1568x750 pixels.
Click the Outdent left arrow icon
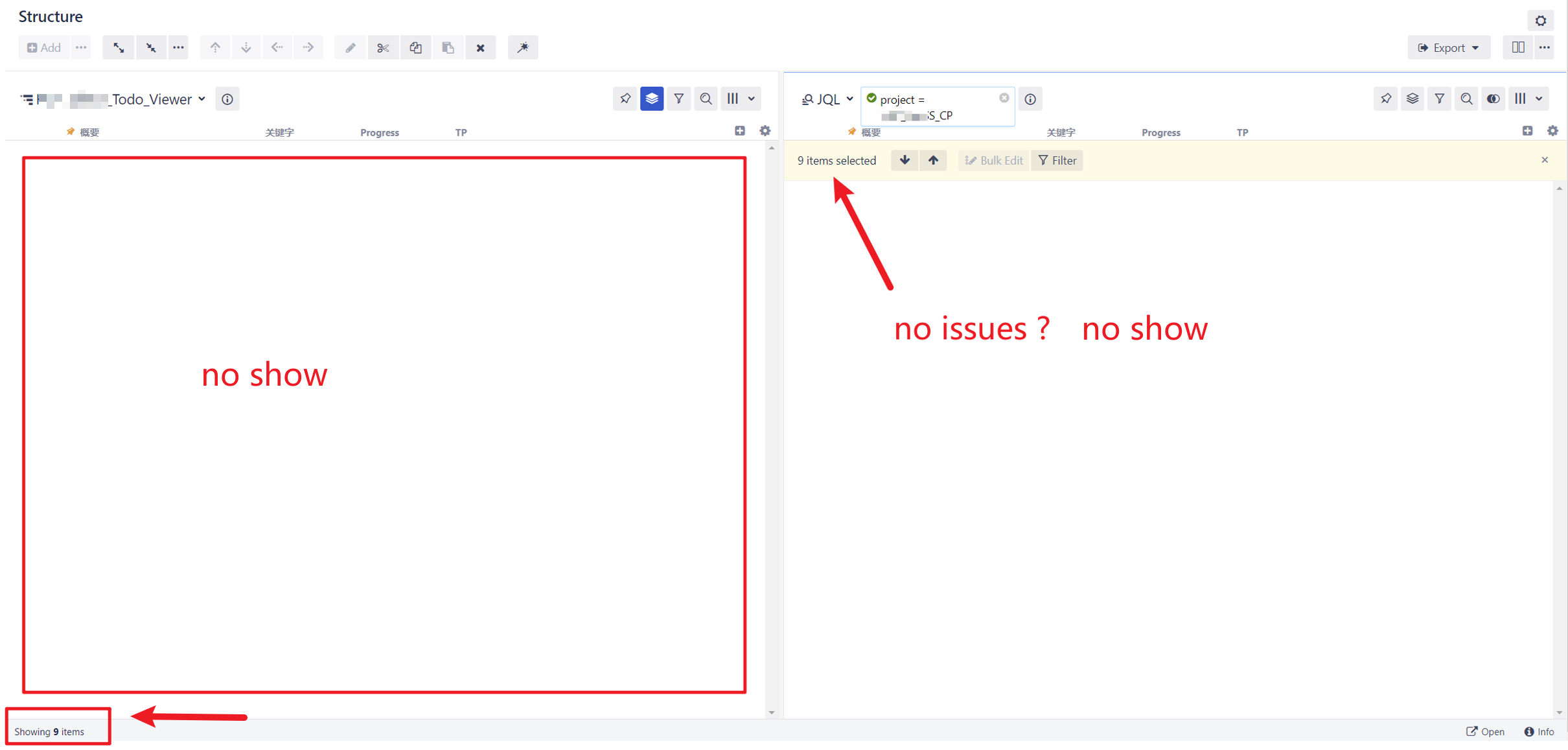point(277,47)
